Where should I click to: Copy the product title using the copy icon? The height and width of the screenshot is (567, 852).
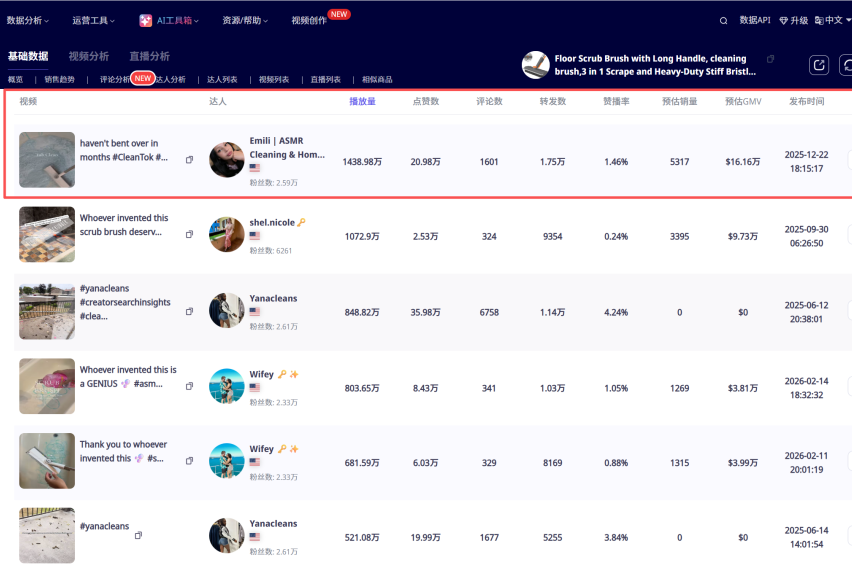[x=770, y=59]
